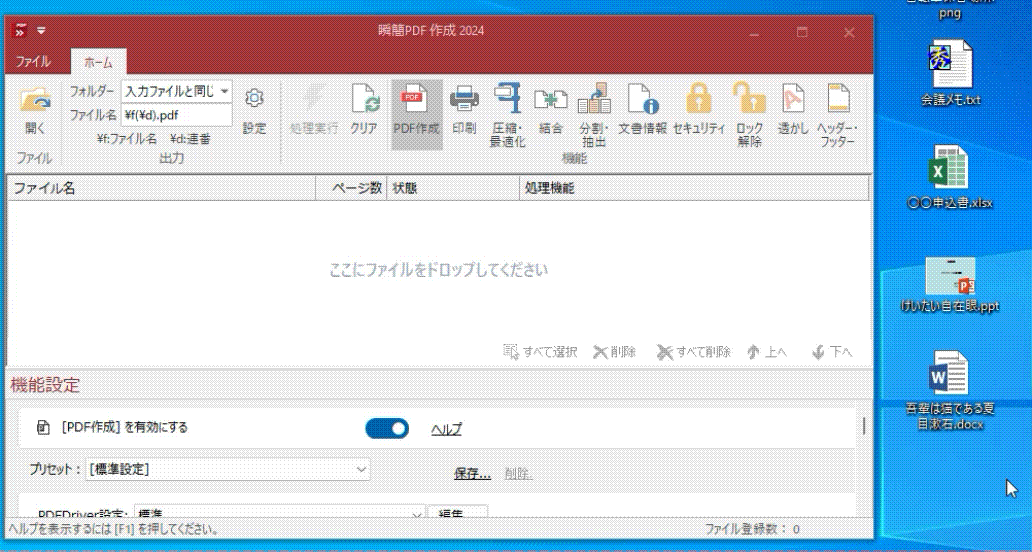Click the 削除 preset link

click(519, 473)
